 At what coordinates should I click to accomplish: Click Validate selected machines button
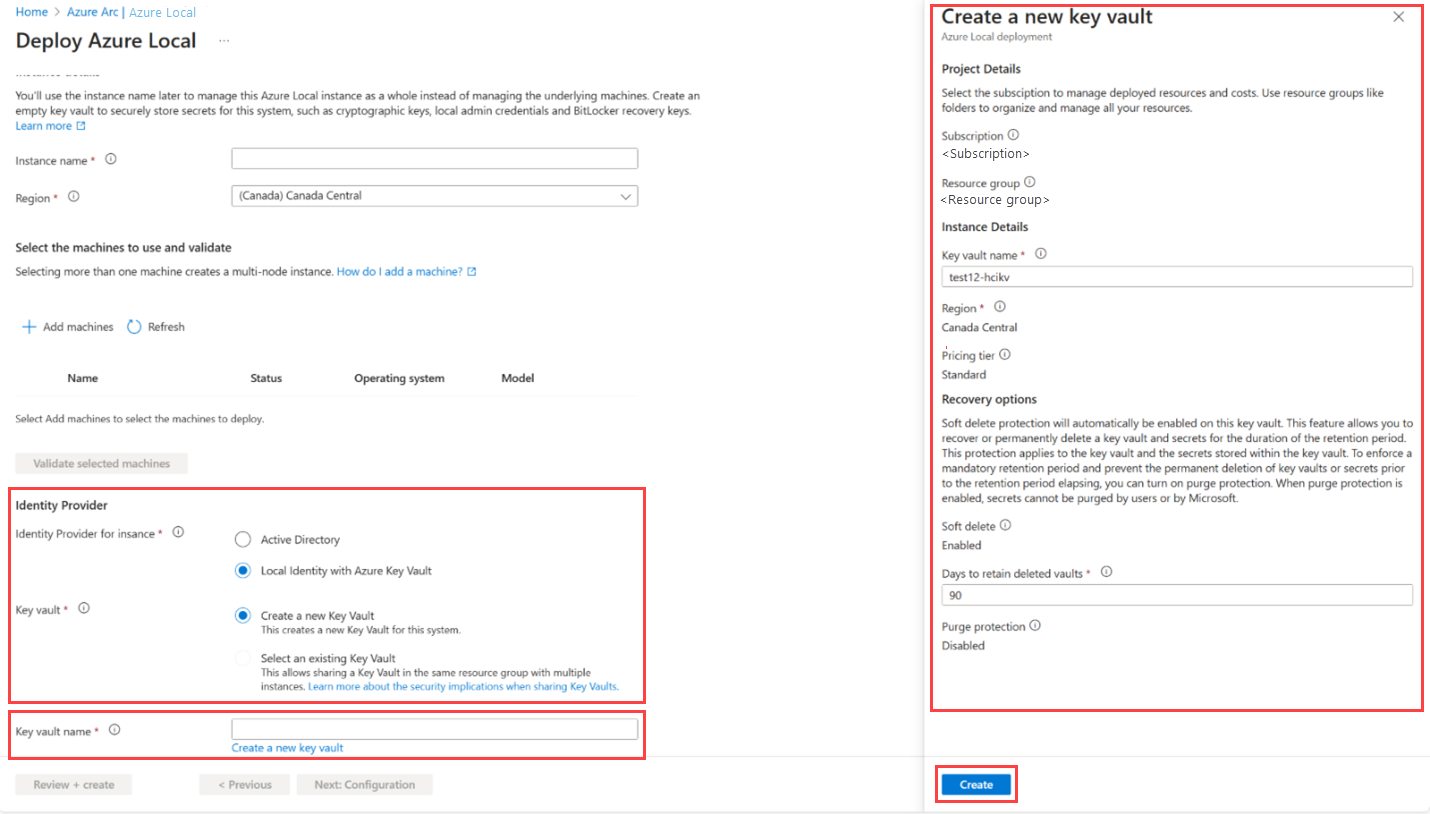(102, 463)
